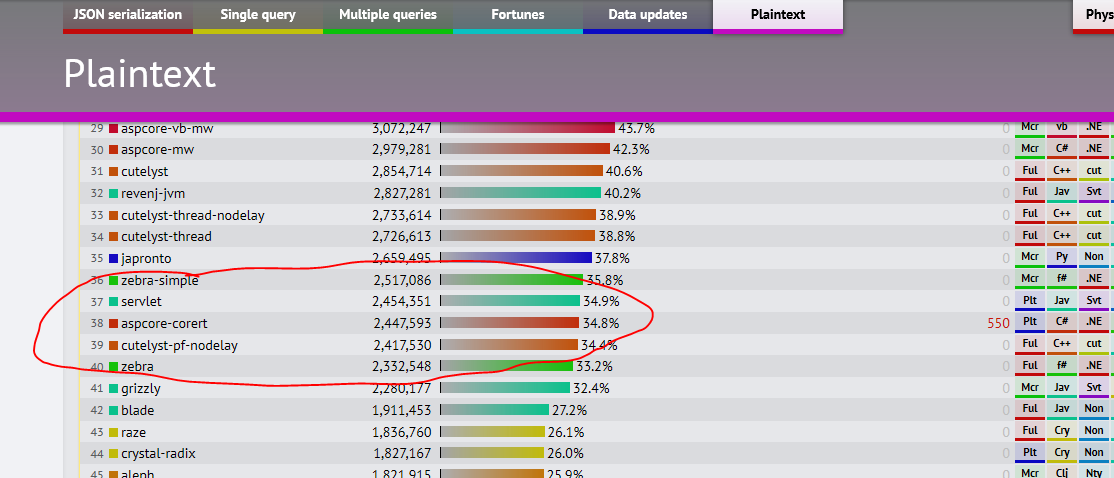Click the yellow square next to raze

pyautogui.click(x=113, y=433)
